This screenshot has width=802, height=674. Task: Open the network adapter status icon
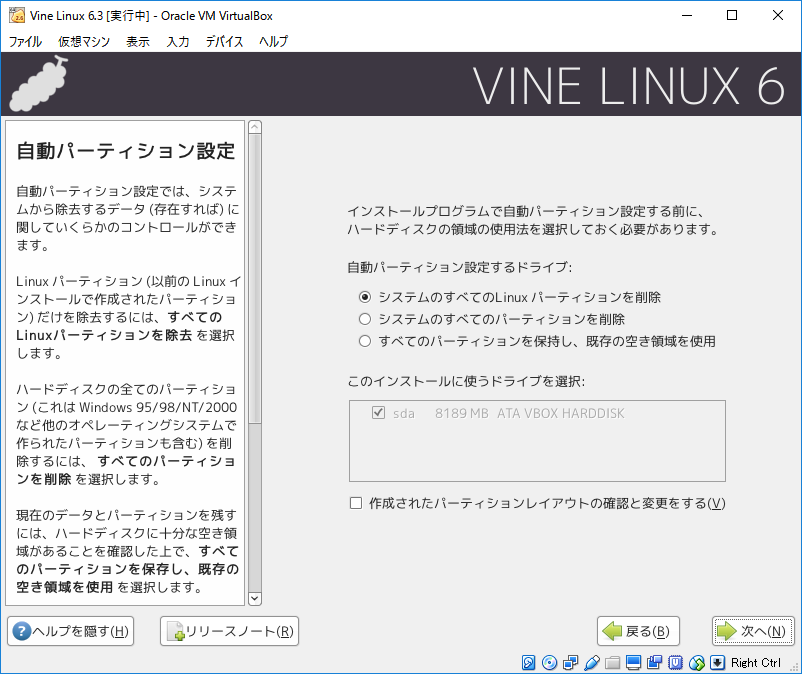(570, 663)
